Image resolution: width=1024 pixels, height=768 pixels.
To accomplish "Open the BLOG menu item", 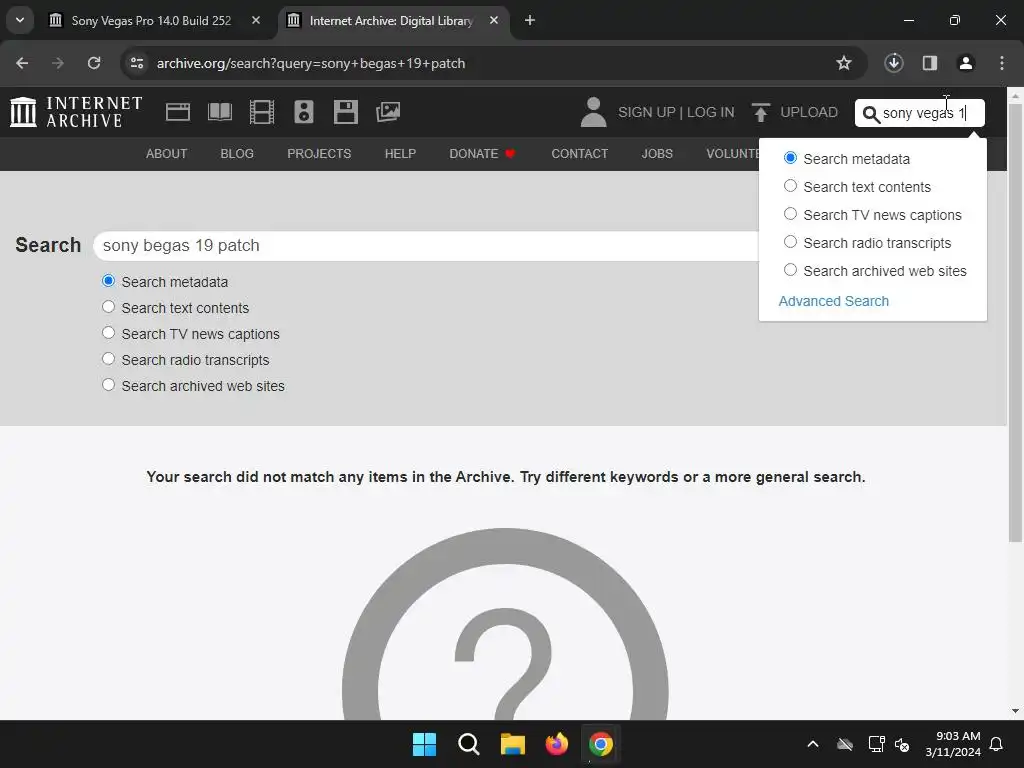I will (237, 153).
